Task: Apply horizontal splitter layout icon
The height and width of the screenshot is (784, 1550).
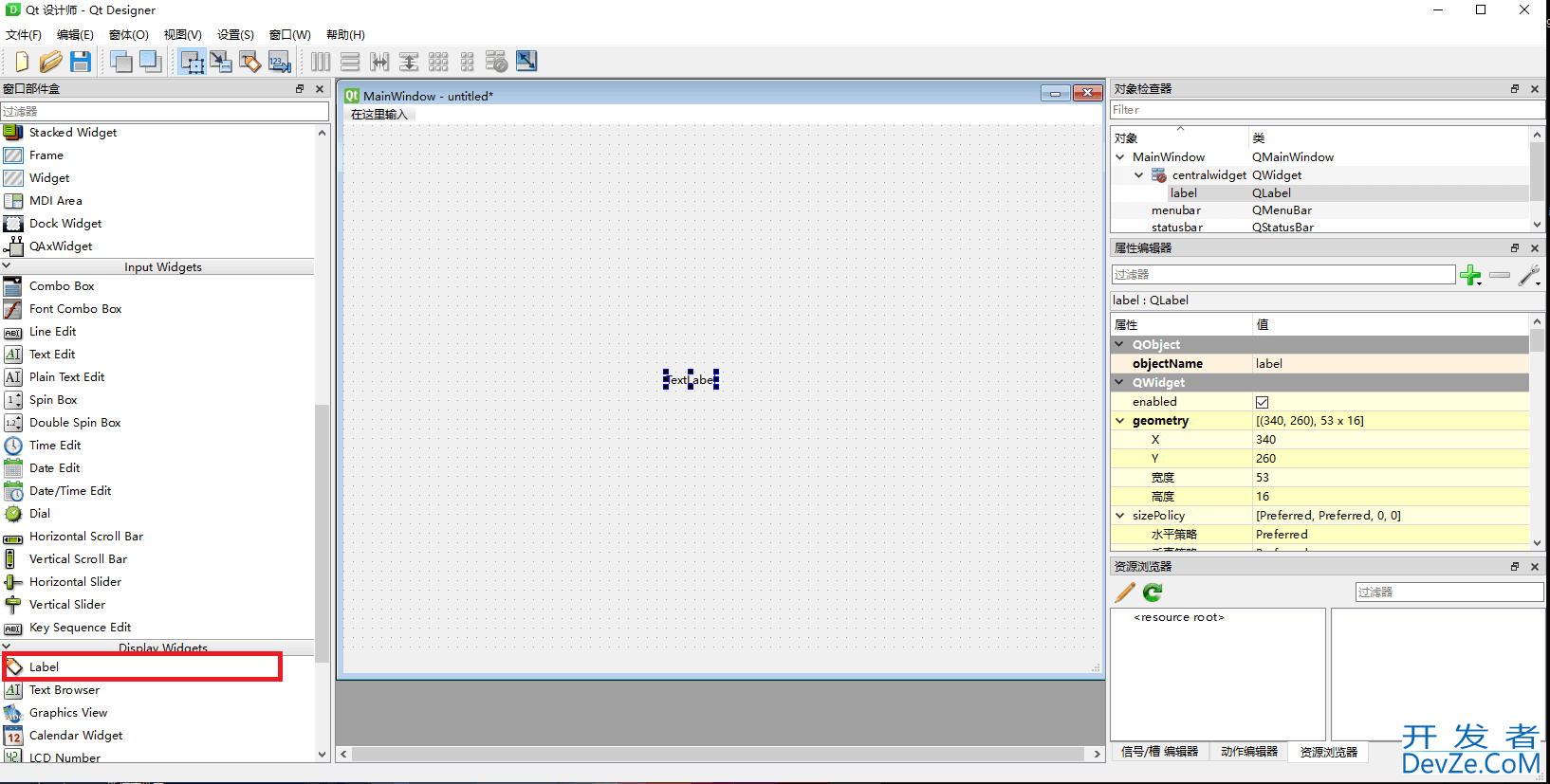Action: click(379, 62)
